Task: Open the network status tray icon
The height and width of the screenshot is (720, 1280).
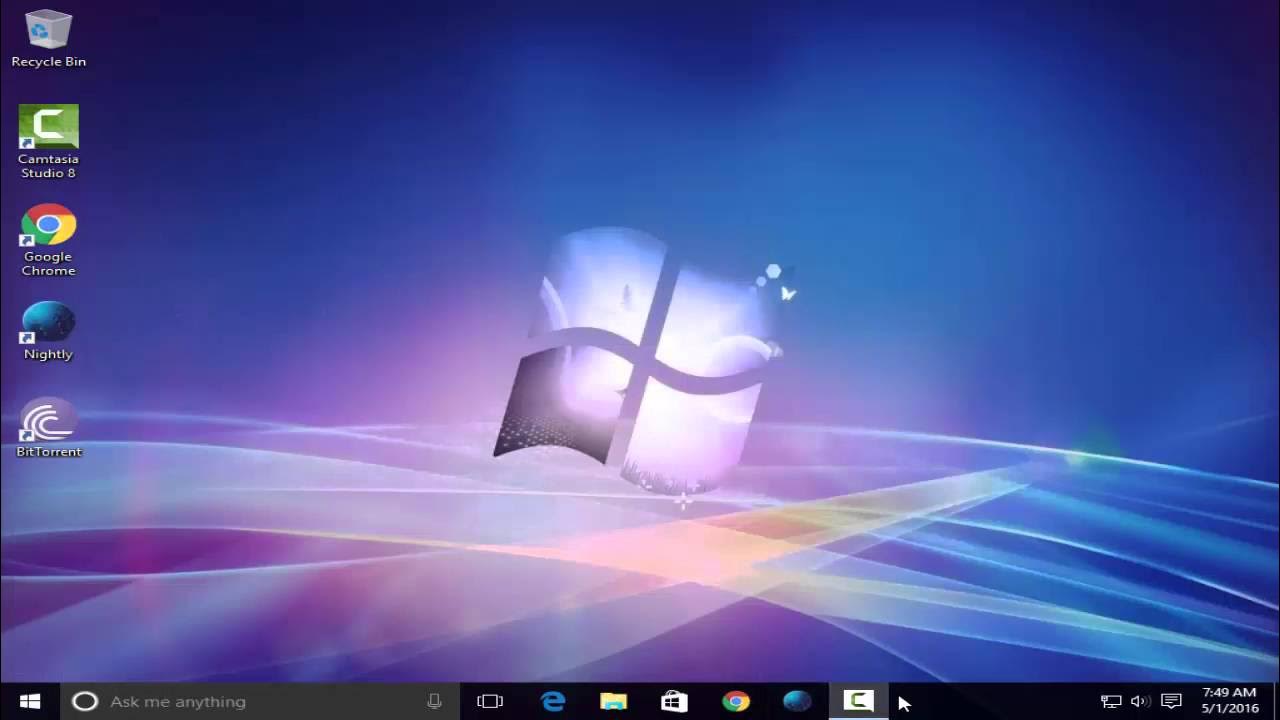Action: click(1111, 701)
